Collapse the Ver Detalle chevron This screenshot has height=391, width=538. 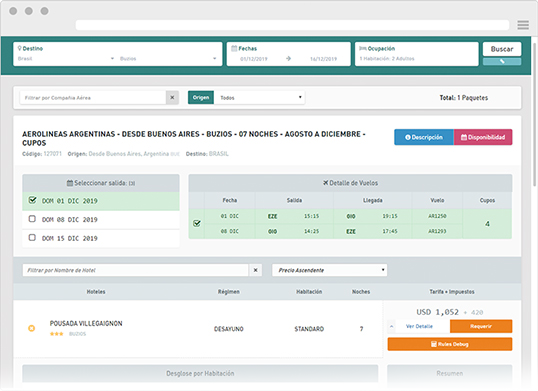[x=391, y=327]
